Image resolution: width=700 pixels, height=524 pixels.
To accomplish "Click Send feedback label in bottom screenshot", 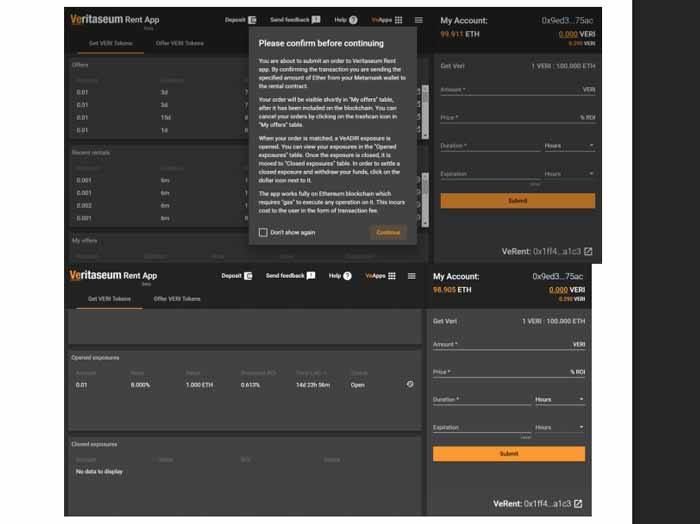I will (x=285, y=275).
